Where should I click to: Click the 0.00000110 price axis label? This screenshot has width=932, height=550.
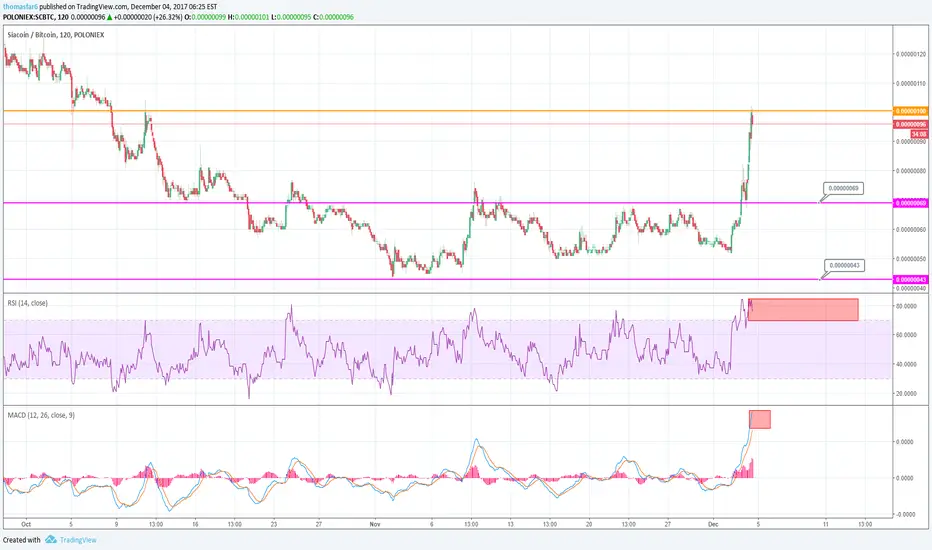911,84
